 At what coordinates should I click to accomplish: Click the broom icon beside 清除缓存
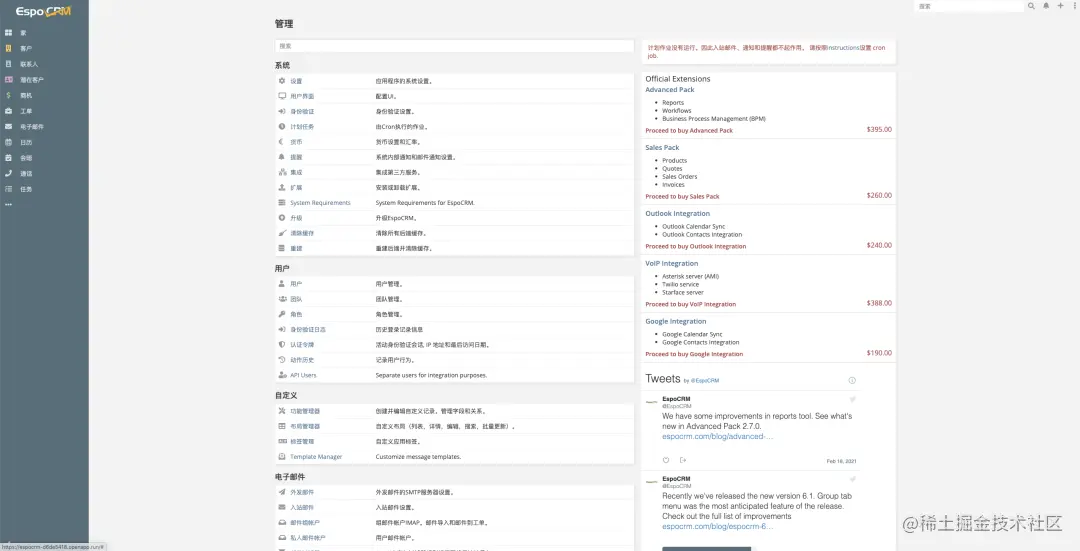282,233
